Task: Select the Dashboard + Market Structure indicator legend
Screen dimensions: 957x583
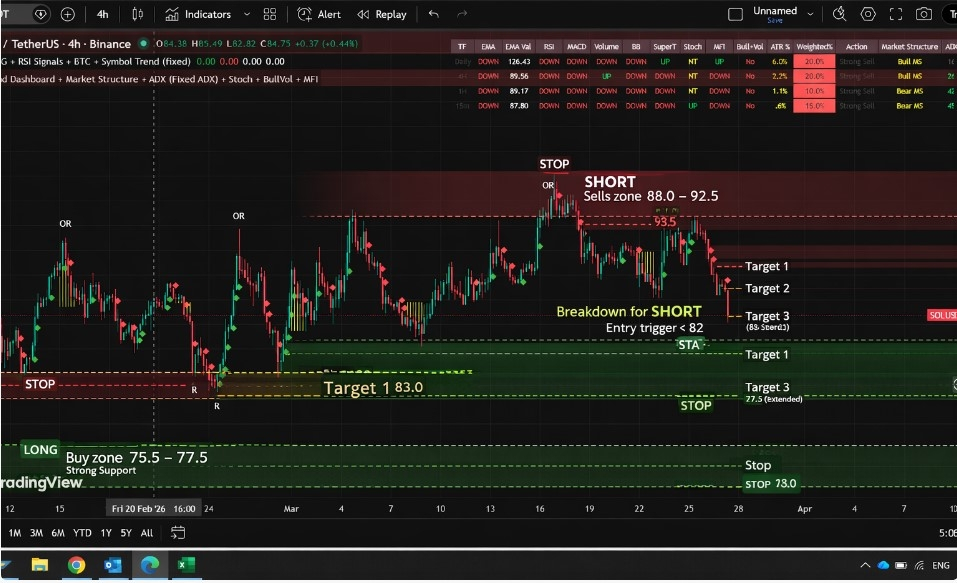Action: [159, 79]
